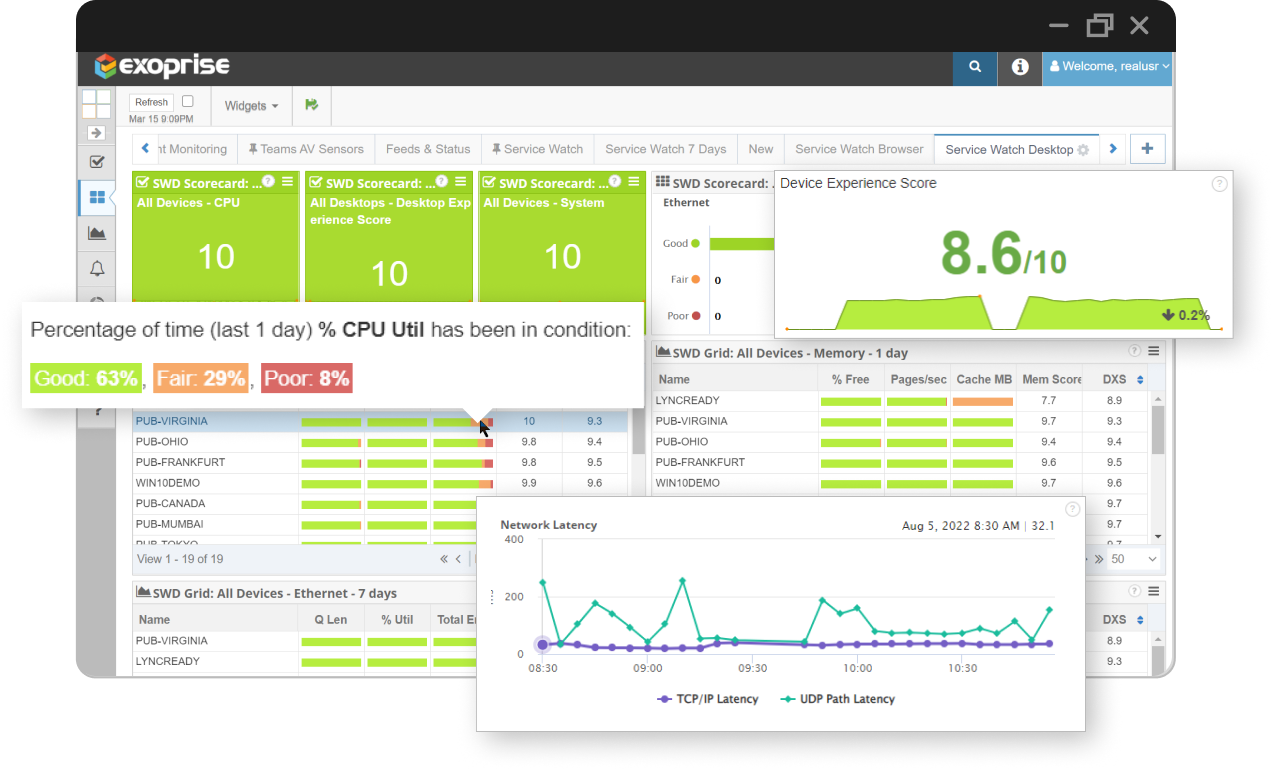Sort Memory grid by DXS column arrows
The width and height of the screenshot is (1272, 770).
click(x=1140, y=380)
